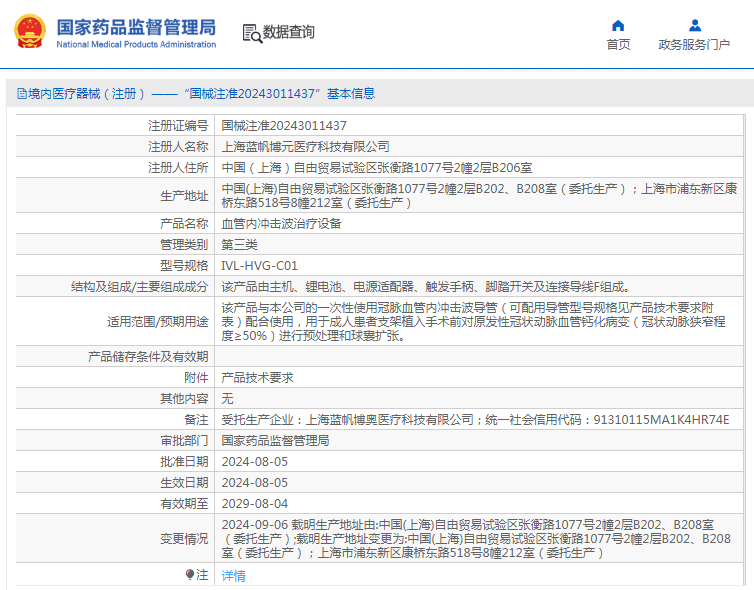Click the 数据查询 magnifier document icon
The height and width of the screenshot is (590, 754).
coord(251,32)
